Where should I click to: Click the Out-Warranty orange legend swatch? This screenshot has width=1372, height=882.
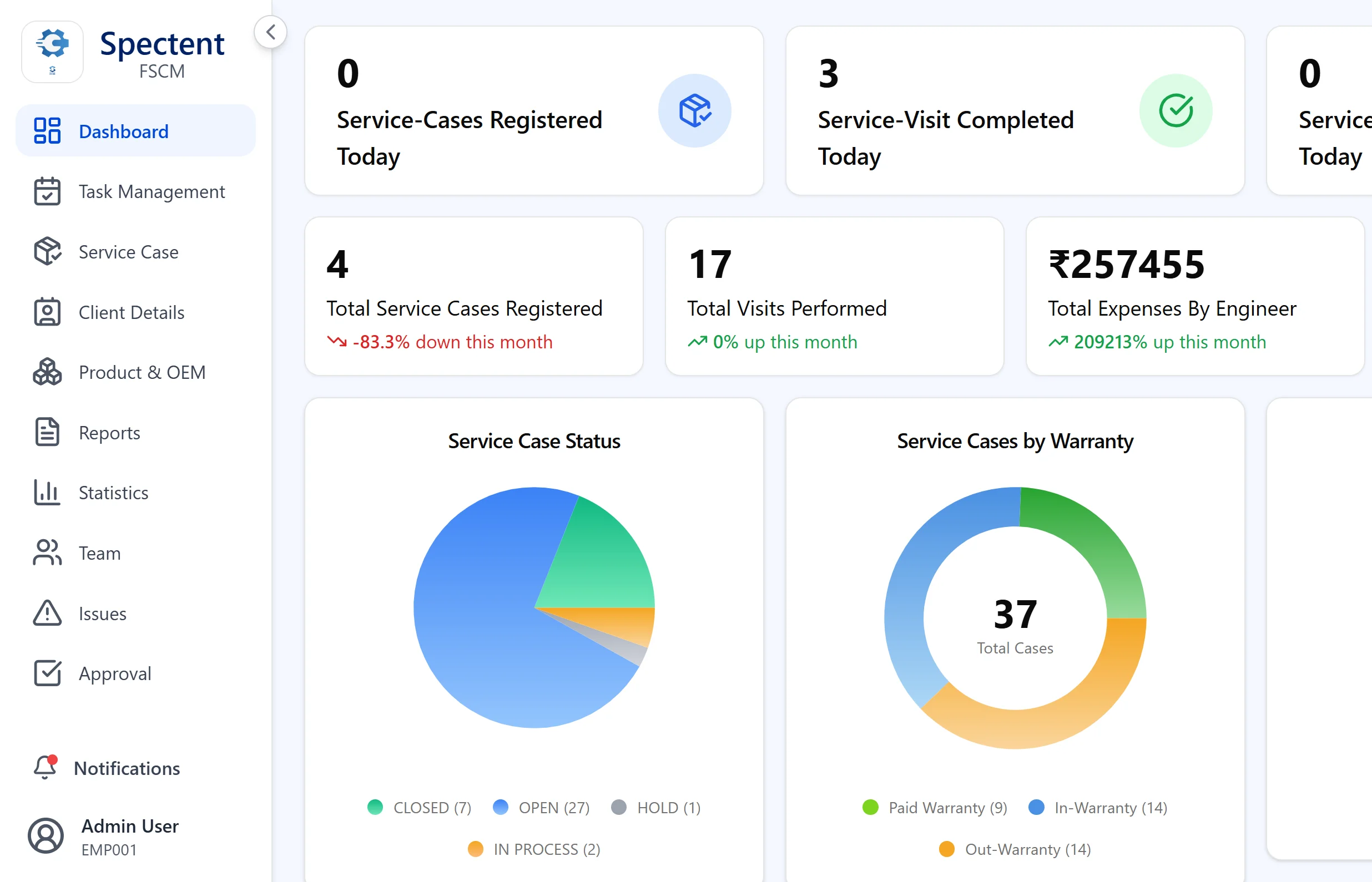click(x=946, y=849)
